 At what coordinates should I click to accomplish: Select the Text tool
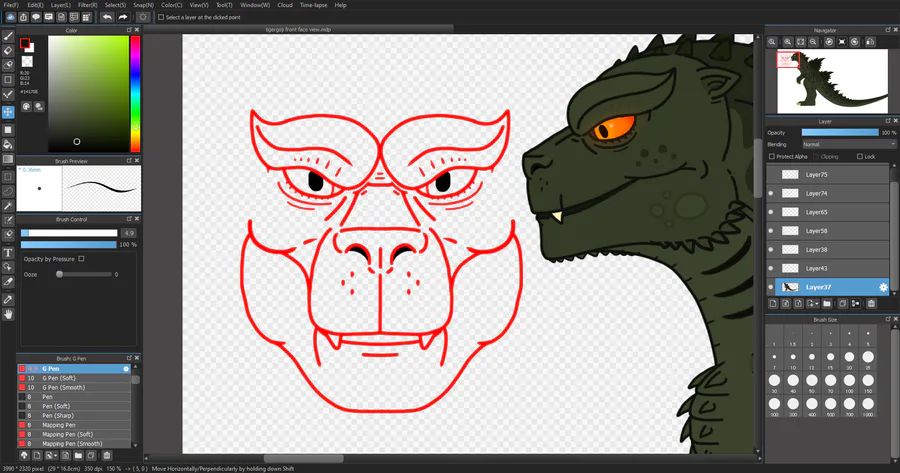[x=8, y=253]
